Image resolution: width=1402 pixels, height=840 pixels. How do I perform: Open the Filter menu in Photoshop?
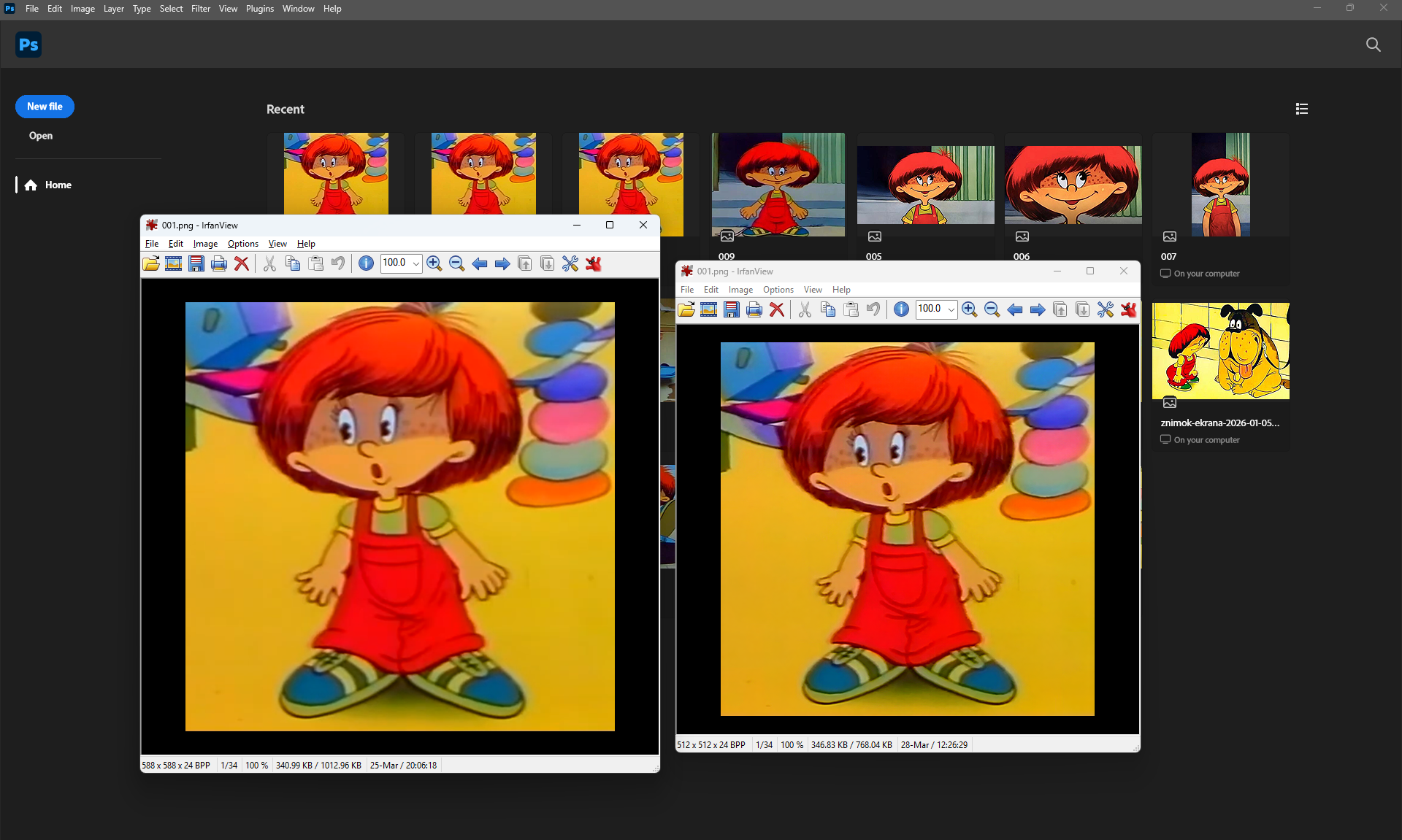pos(201,9)
